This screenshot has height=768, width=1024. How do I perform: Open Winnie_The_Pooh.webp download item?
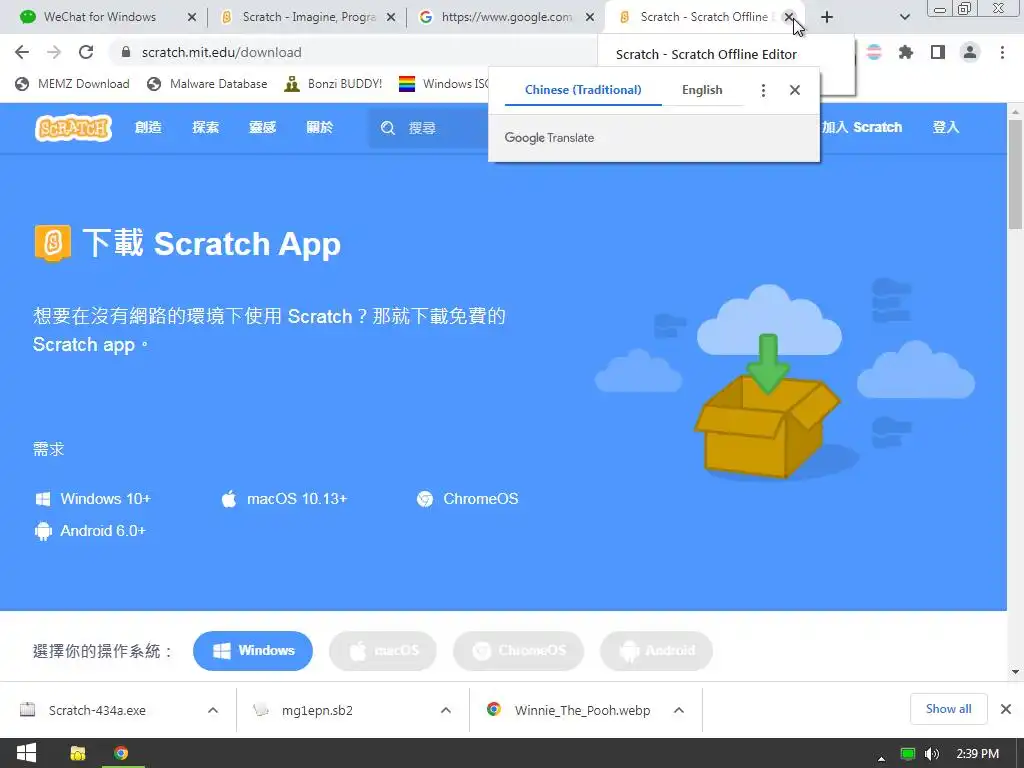pos(582,710)
